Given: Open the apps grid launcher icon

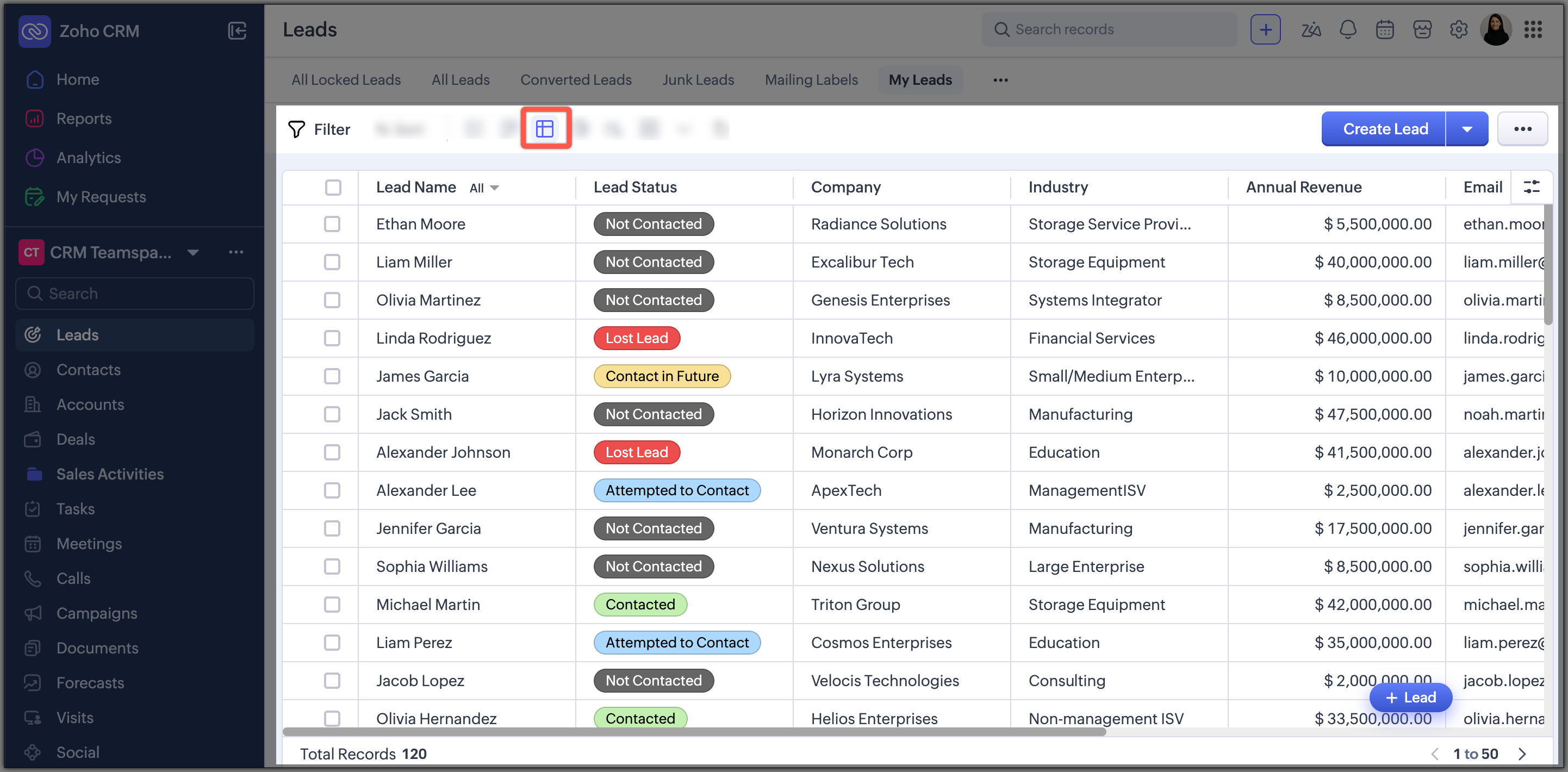Looking at the screenshot, I should pyautogui.click(x=1533, y=29).
